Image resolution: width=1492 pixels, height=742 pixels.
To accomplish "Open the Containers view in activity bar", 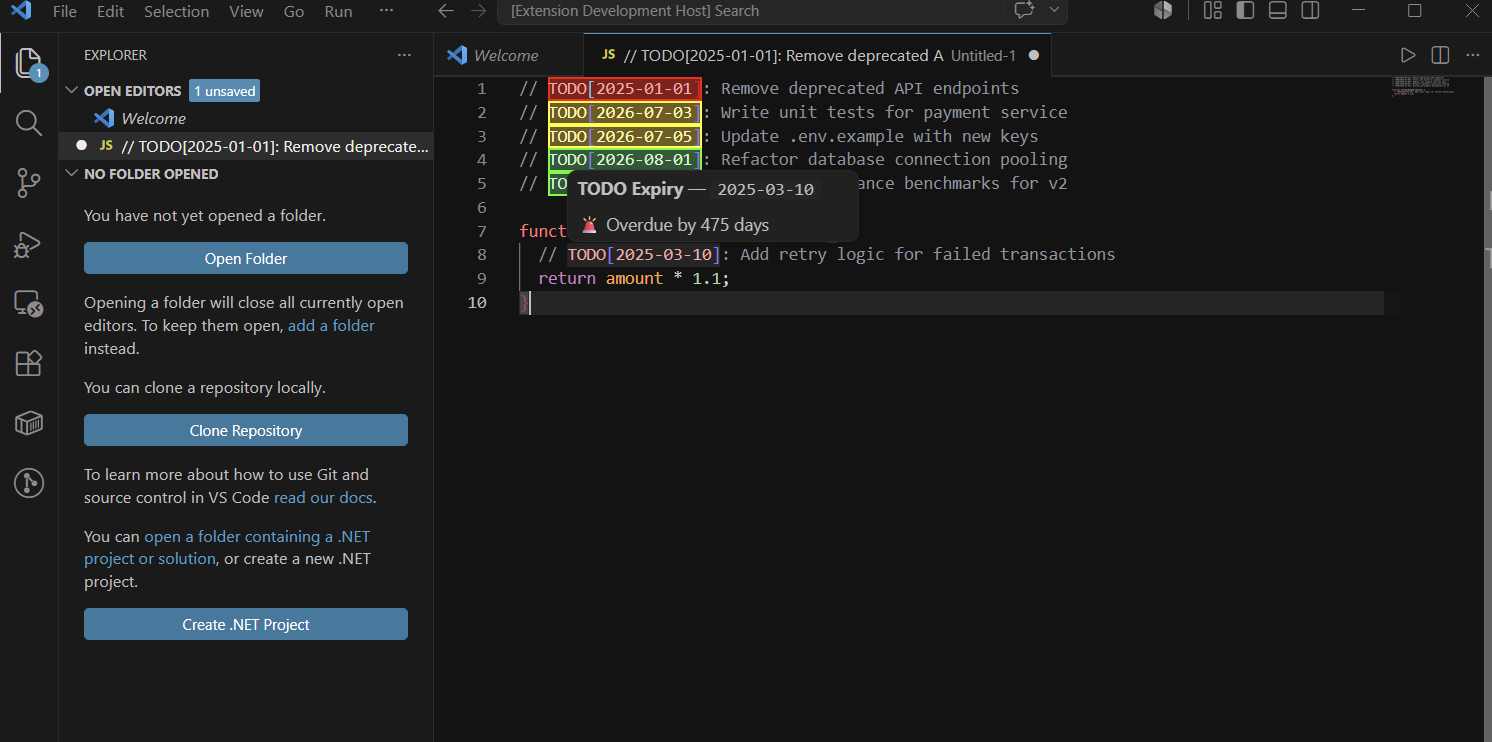I will click(29, 424).
